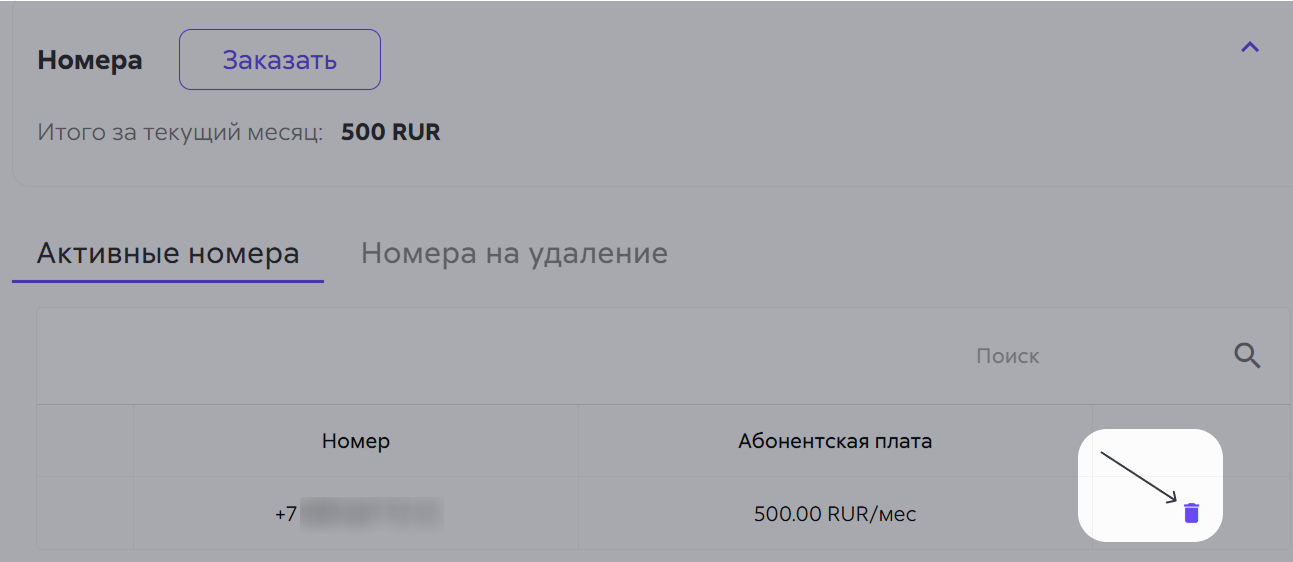Select the 500 RUR monthly total value

pyautogui.click(x=391, y=132)
